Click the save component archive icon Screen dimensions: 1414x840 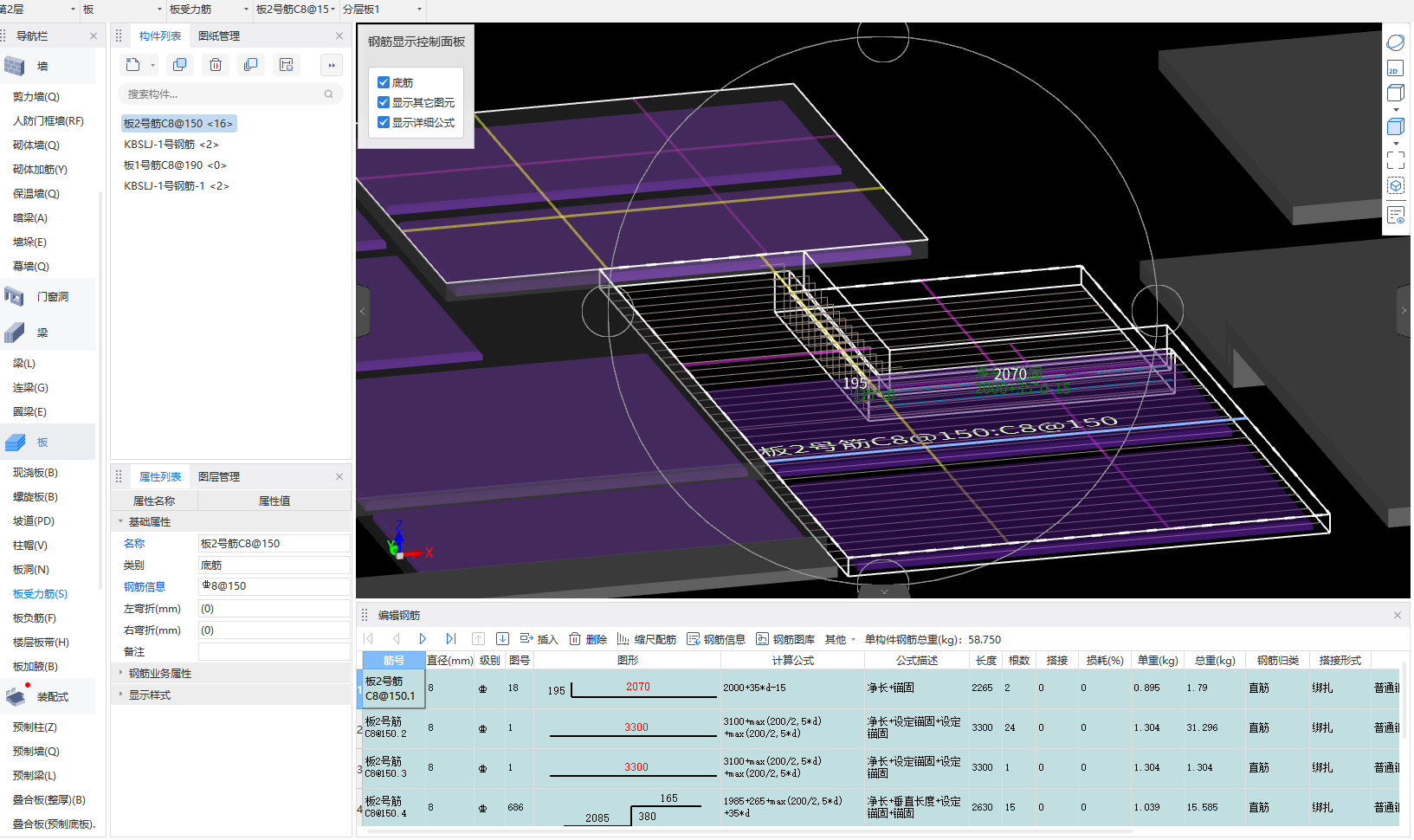[287, 65]
